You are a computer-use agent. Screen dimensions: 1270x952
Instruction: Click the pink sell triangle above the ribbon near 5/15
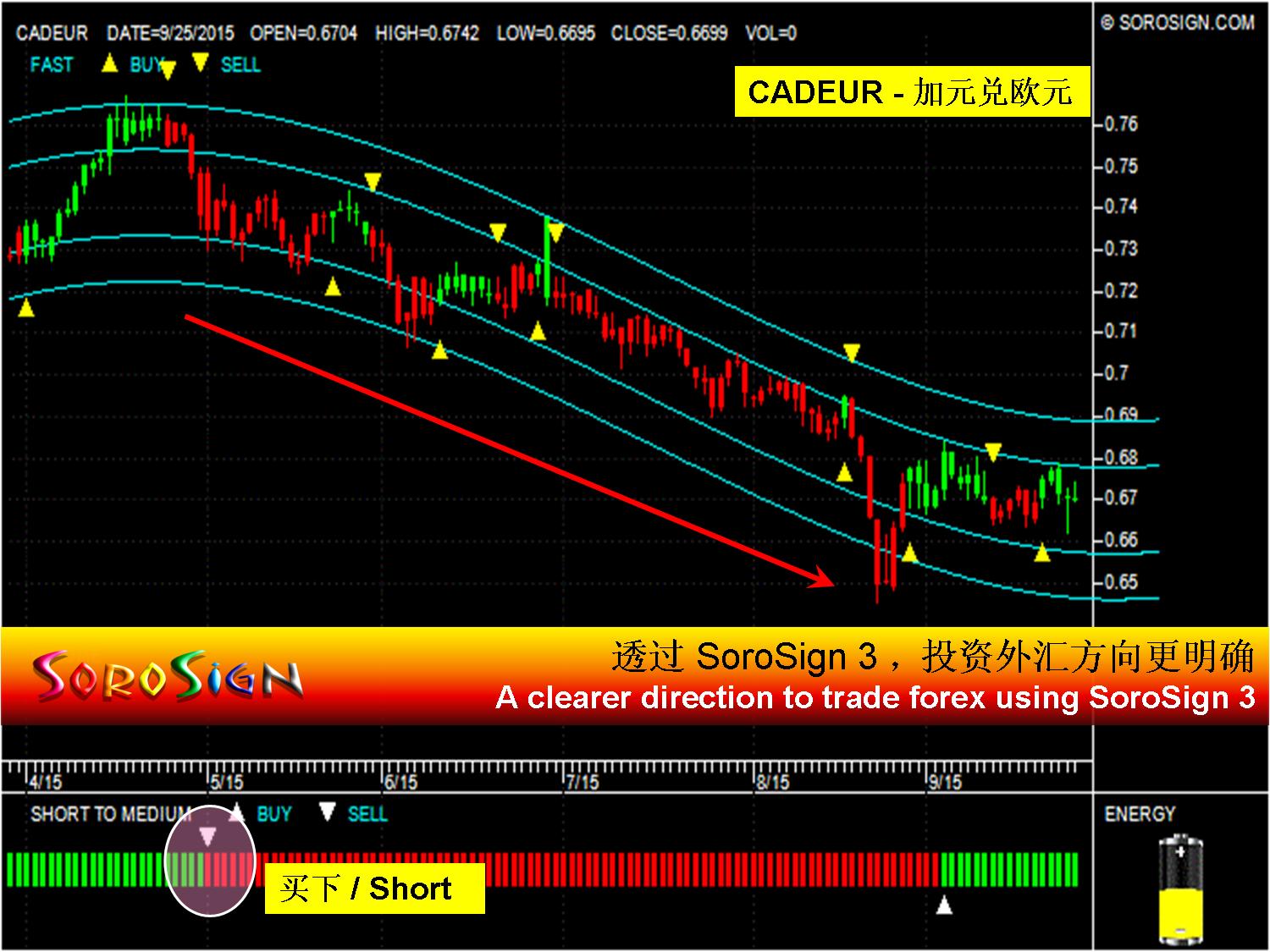click(207, 837)
